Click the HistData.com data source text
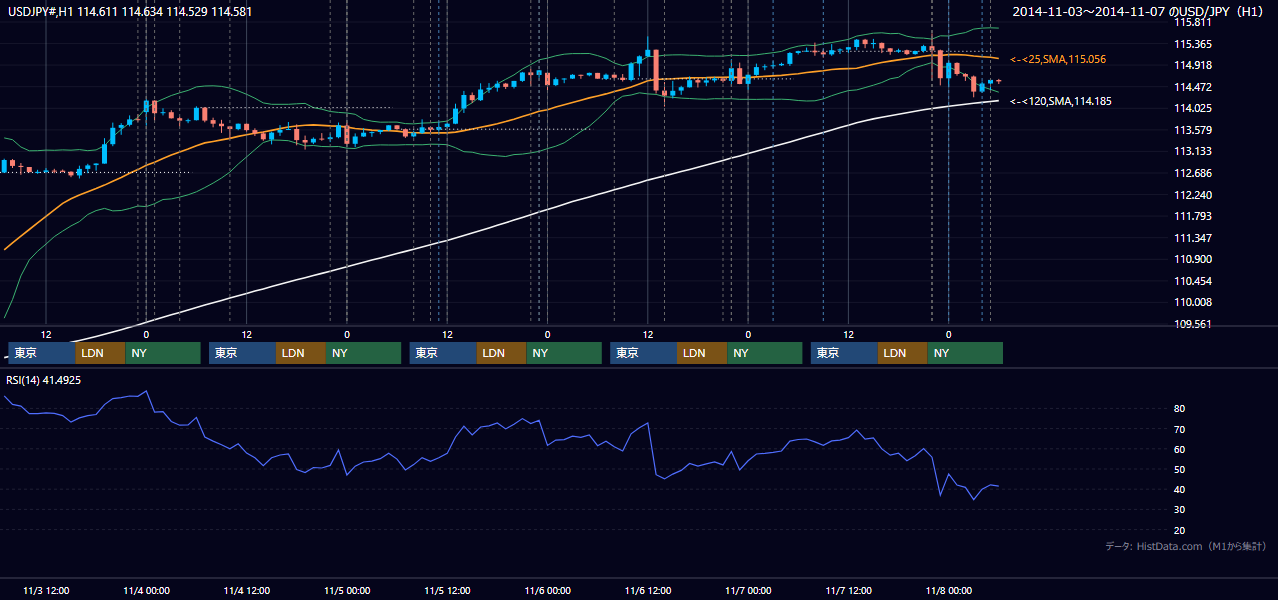This screenshot has height=600, width=1278. 1187,546
